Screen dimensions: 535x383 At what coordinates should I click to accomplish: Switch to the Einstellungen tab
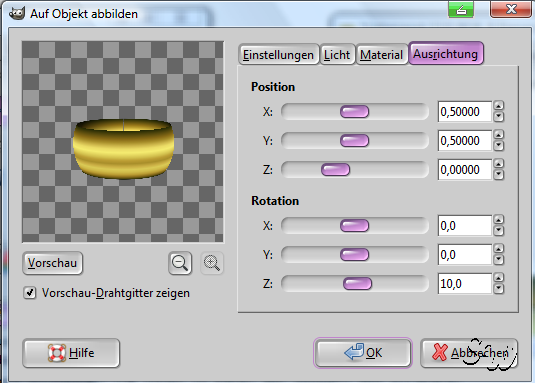coord(278,54)
